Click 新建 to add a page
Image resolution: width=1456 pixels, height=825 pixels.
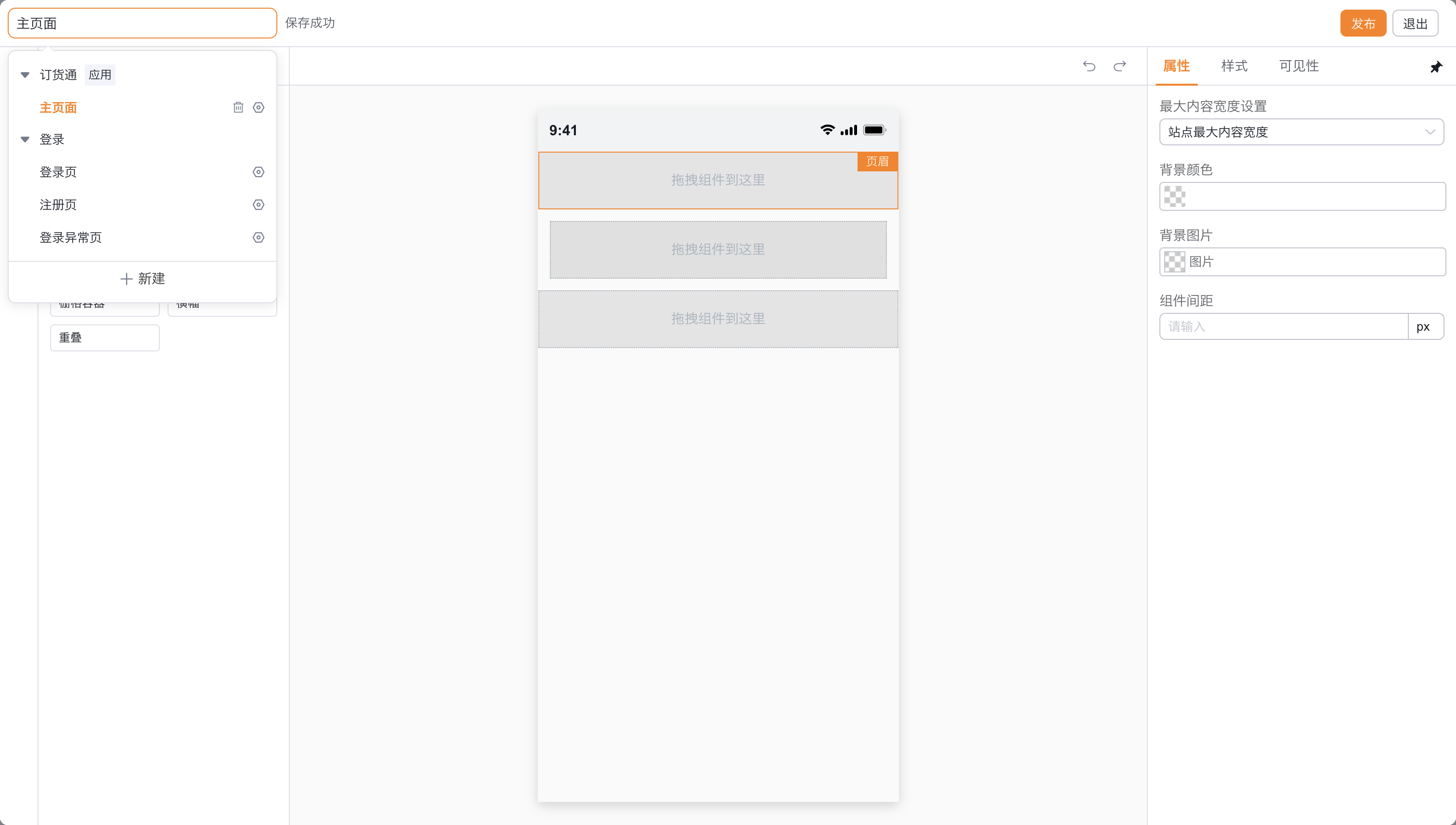click(142, 279)
